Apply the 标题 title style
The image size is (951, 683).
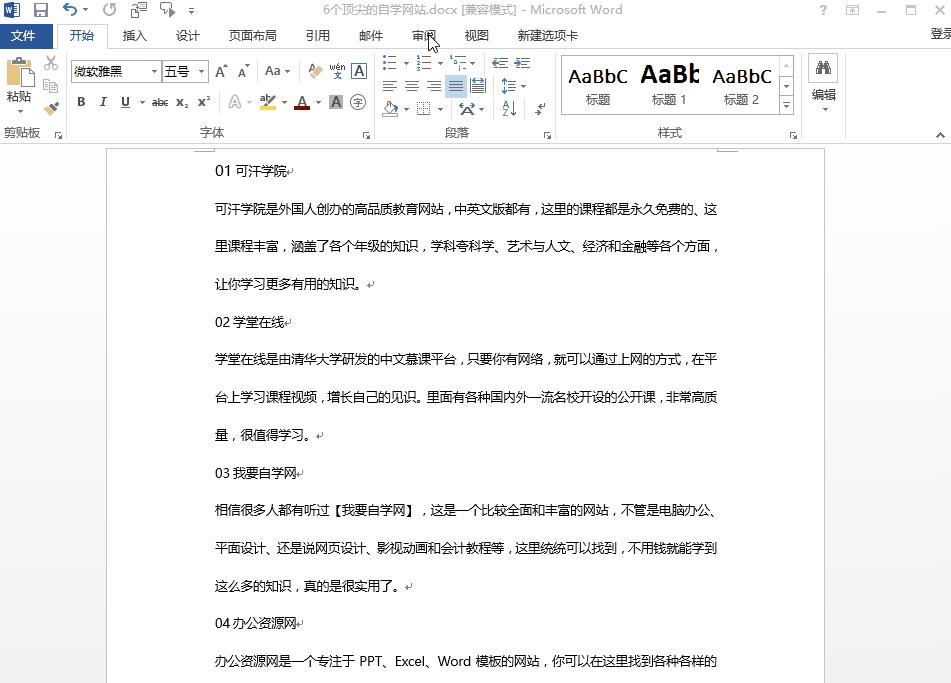pos(598,85)
